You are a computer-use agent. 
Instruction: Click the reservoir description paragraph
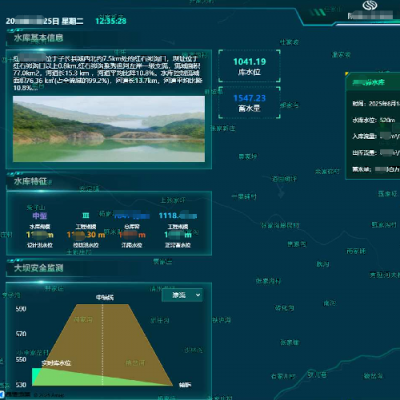(107, 73)
